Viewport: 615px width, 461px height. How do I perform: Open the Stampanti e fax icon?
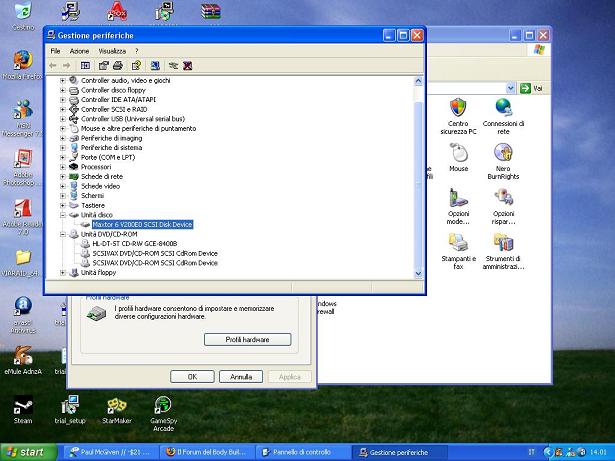(x=458, y=252)
